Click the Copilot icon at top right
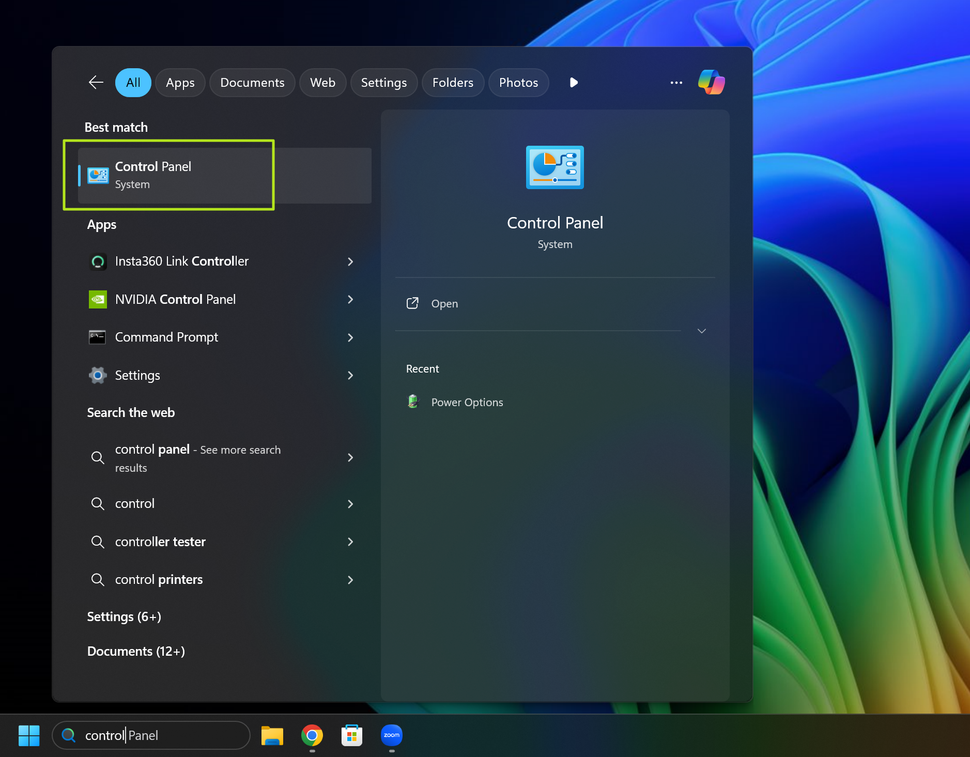 711,82
